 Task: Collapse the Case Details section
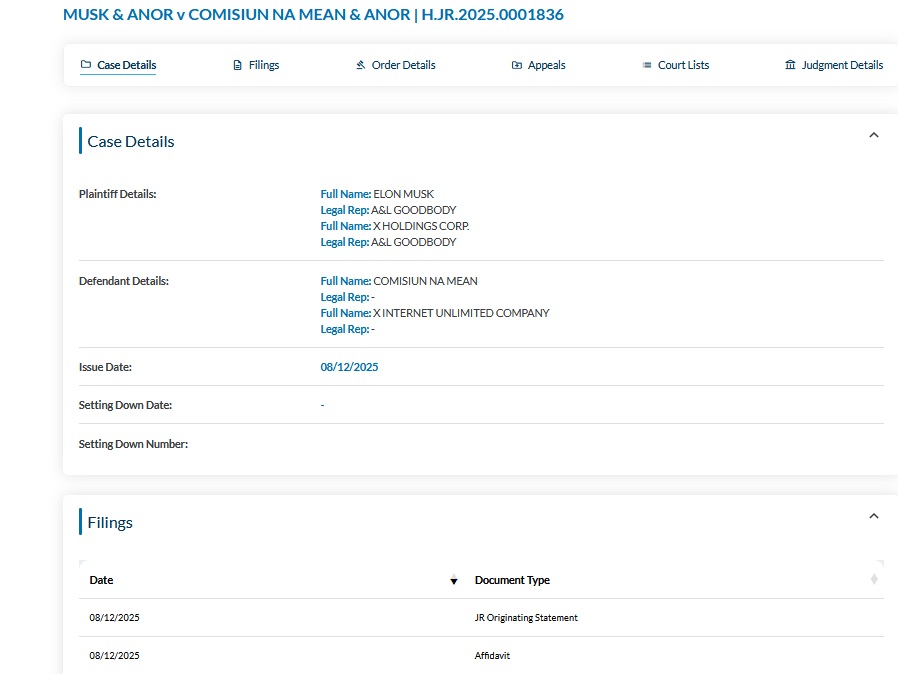pos(874,135)
